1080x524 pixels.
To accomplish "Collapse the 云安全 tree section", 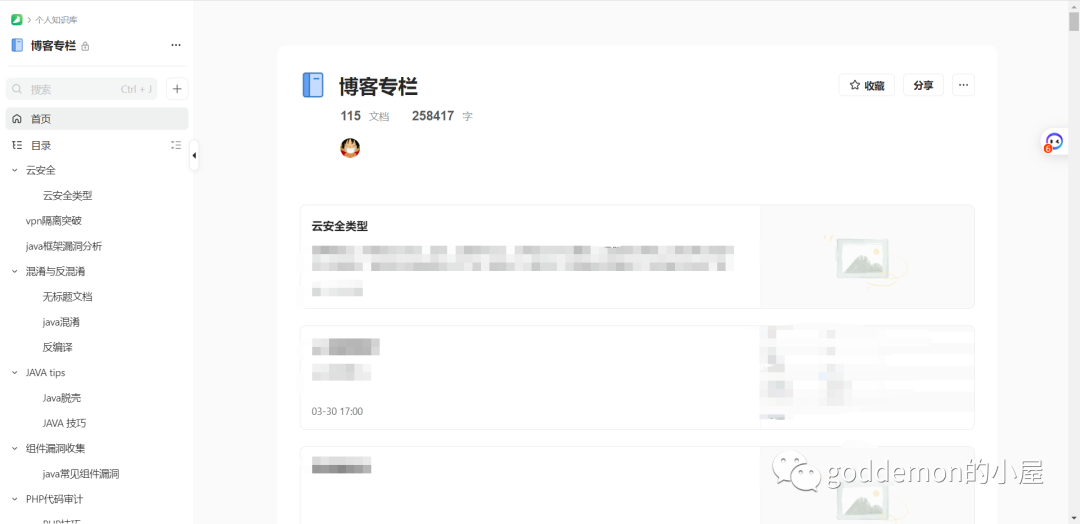I will click(x=14, y=170).
